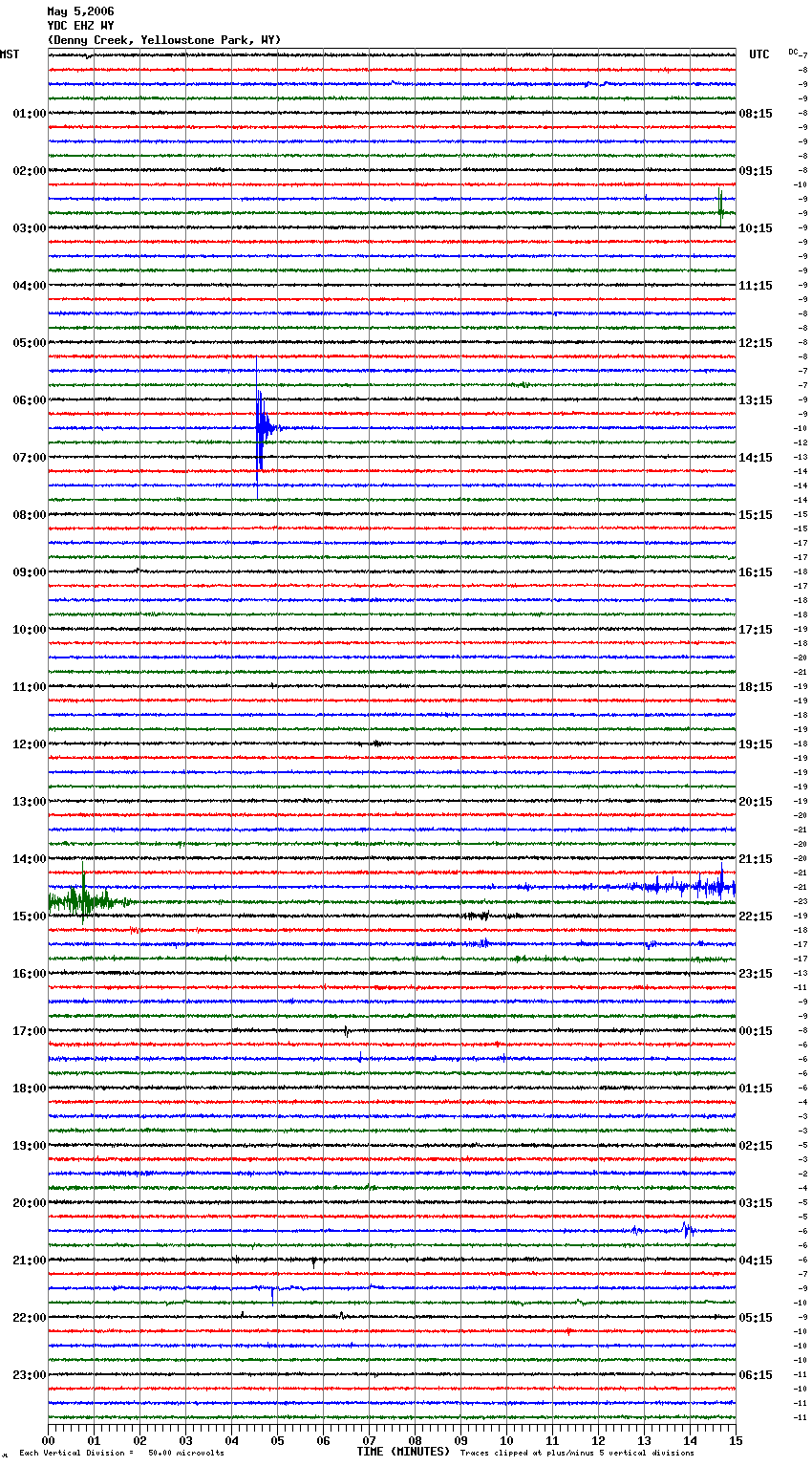Click the 15 minute axis tick label
Screen dimensions: 812x1466
pos(736,1440)
